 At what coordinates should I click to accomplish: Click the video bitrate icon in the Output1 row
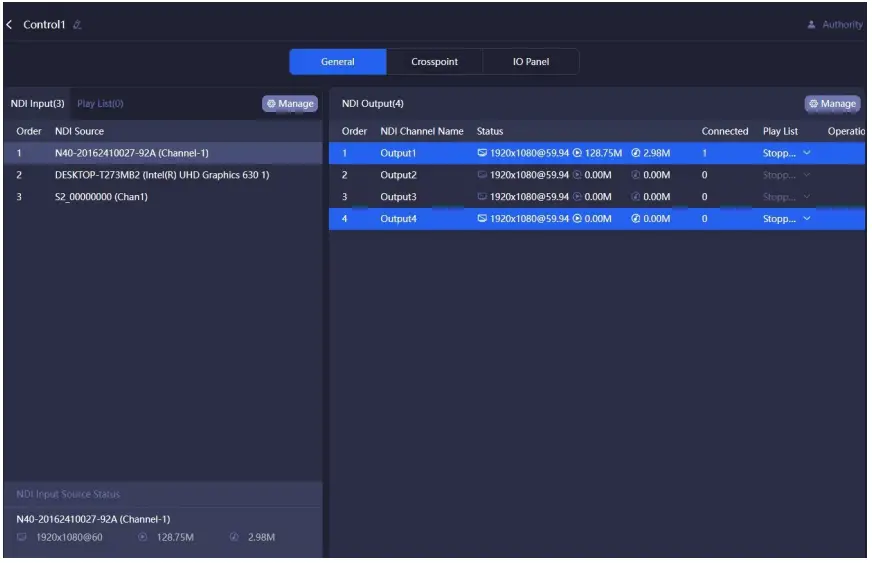(577, 153)
